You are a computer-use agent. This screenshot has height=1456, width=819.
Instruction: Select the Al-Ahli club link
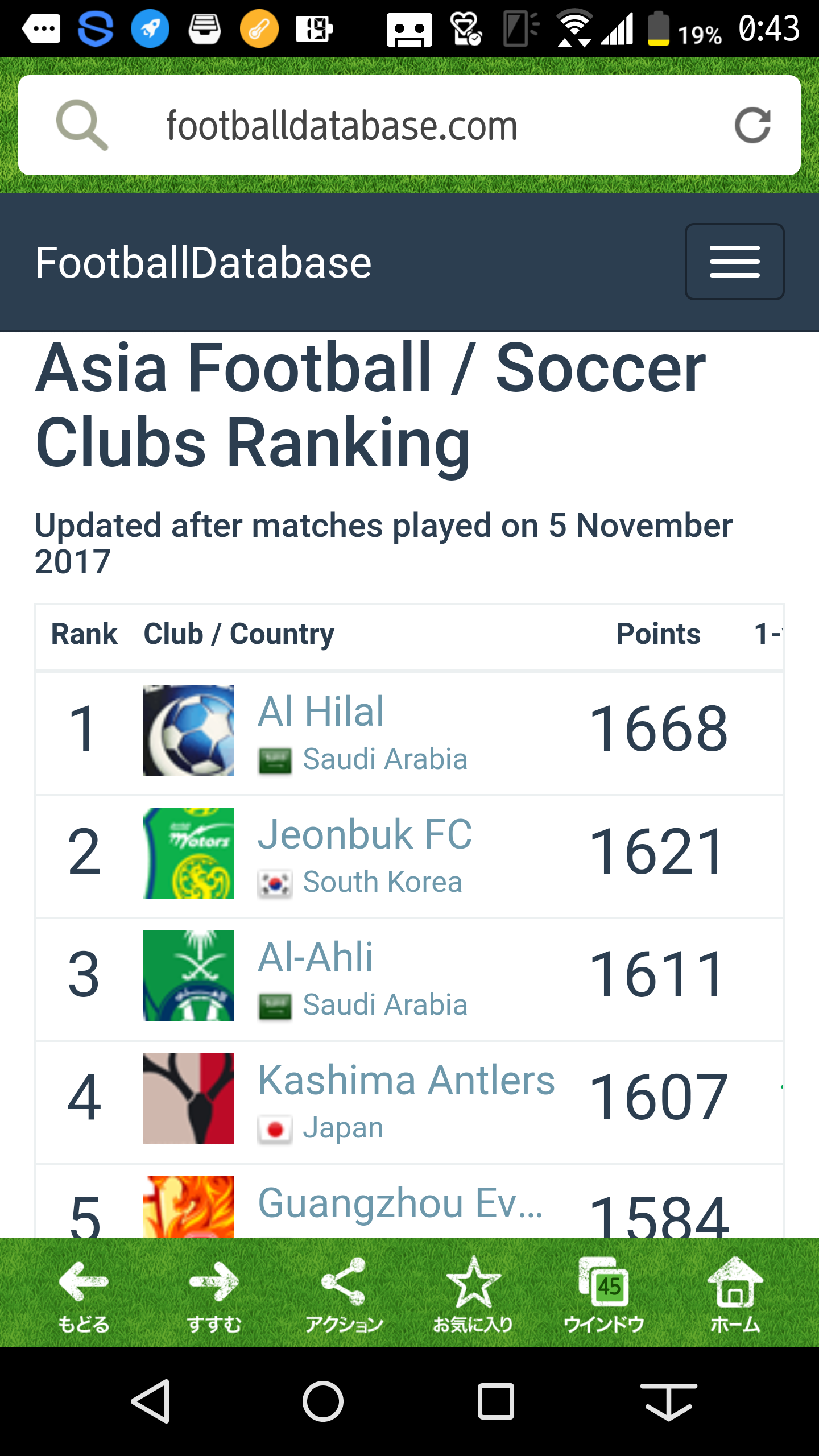316,957
